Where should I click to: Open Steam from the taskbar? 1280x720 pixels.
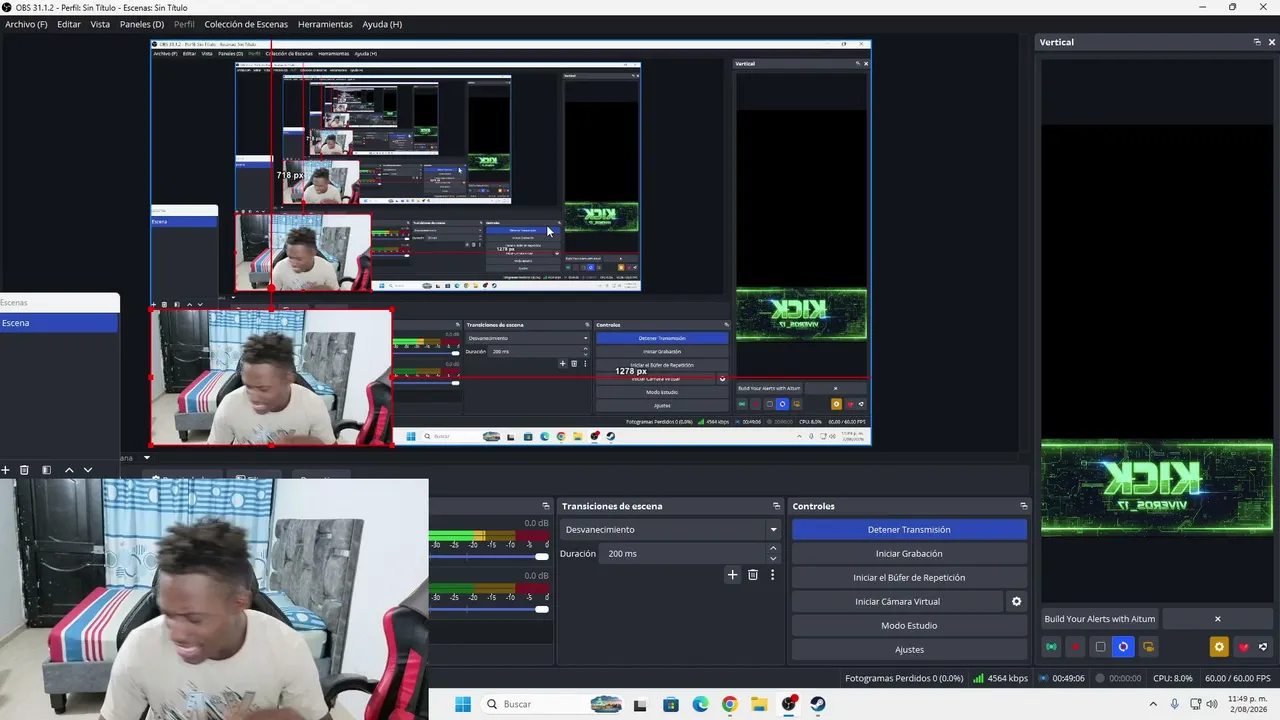(x=818, y=704)
